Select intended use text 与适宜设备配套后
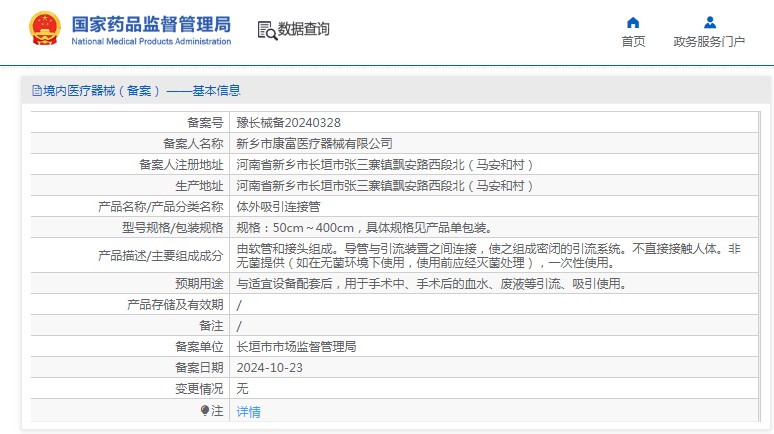This screenshot has height=434, width=774. point(431,283)
